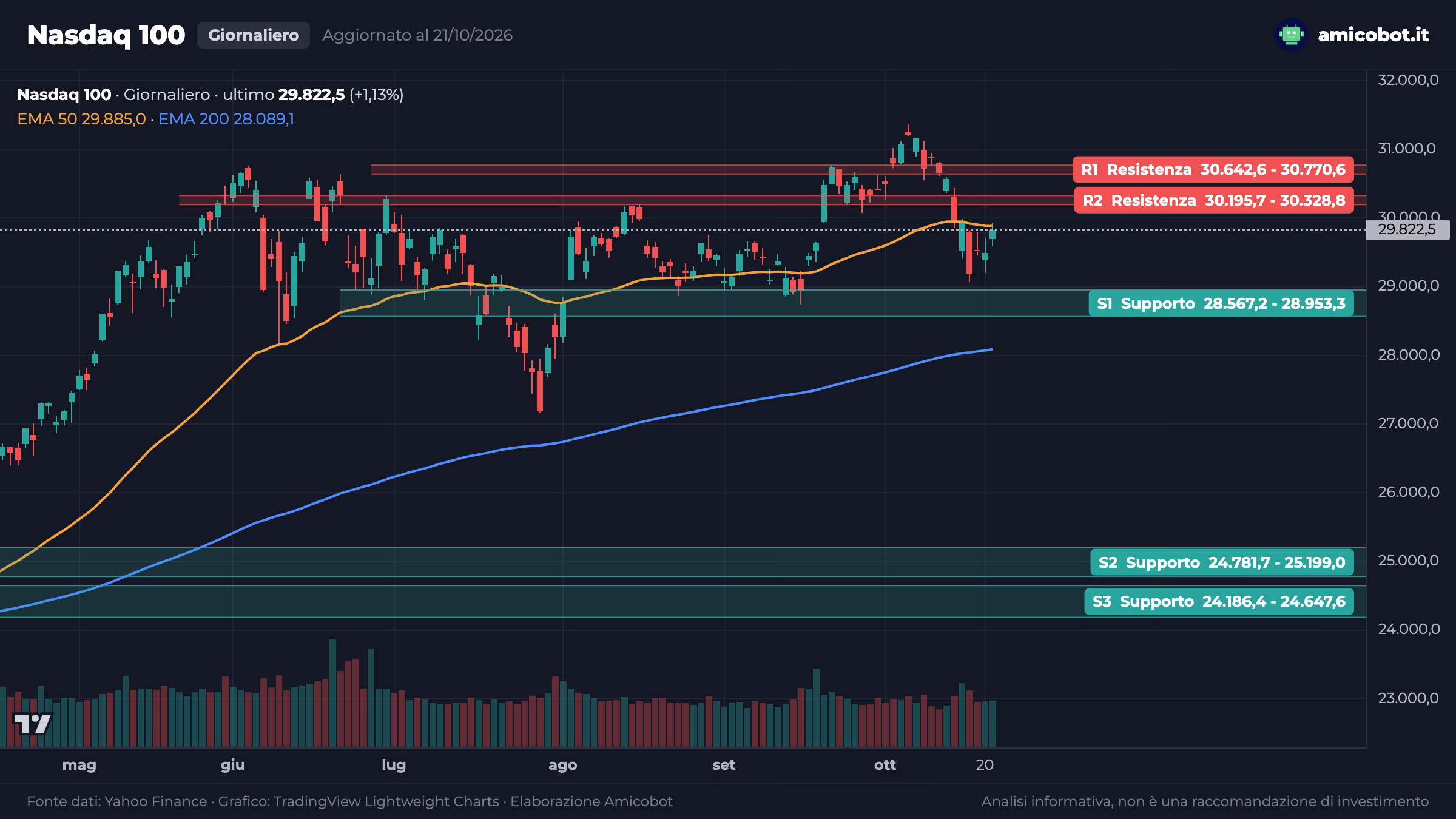Click the R1 Resistenza 30.642,6 - 30.770,6 label

point(1213,169)
